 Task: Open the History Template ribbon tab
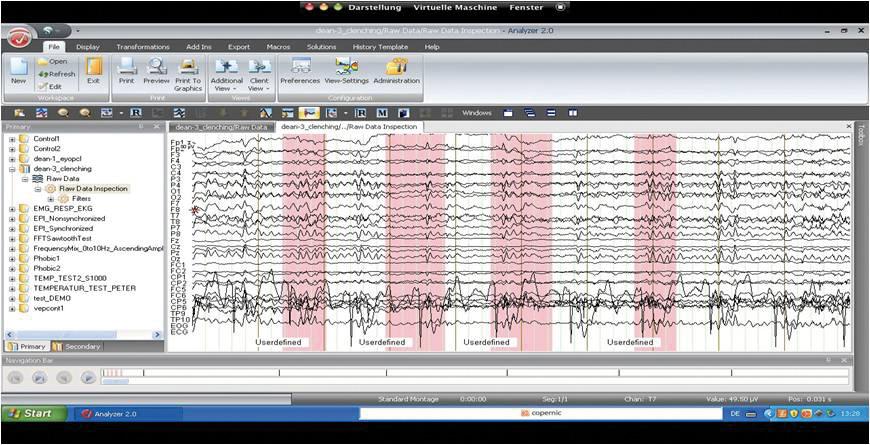381,47
